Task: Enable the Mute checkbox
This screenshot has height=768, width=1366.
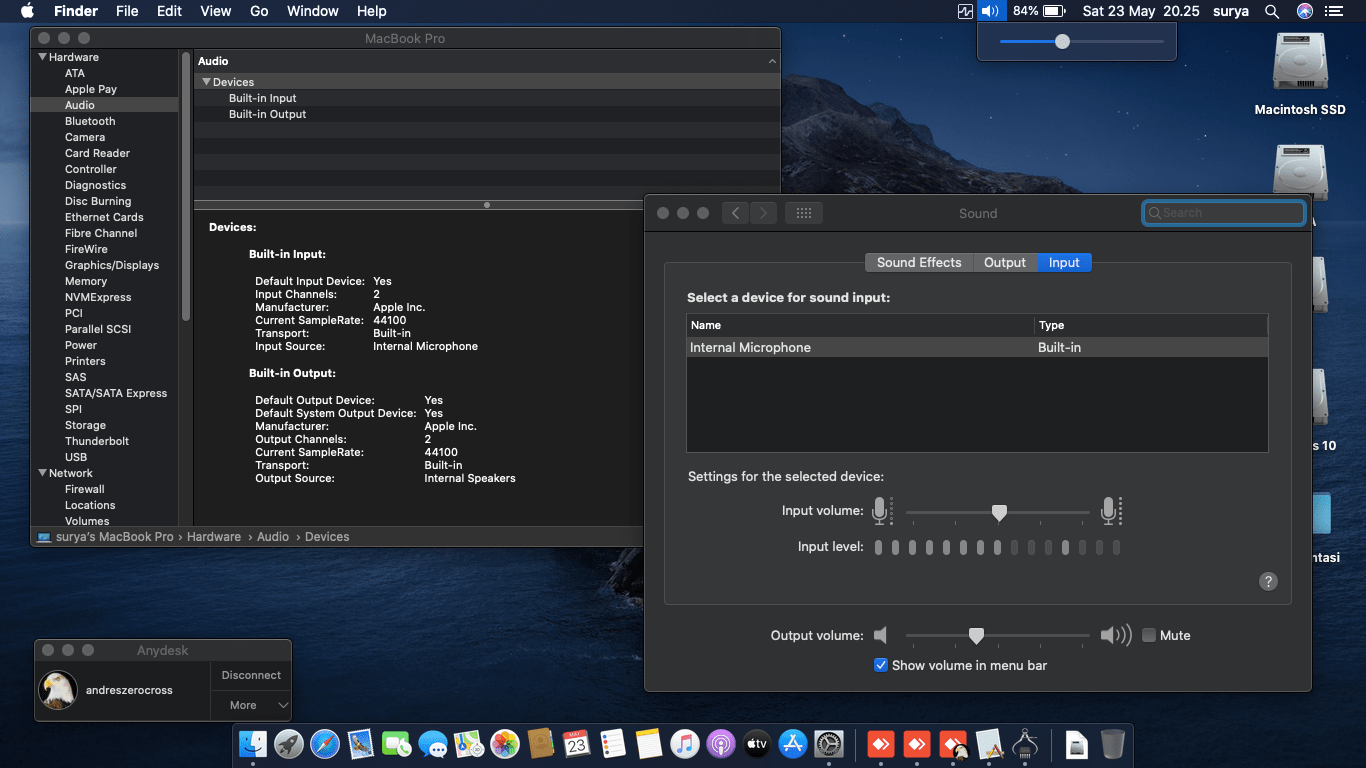Action: point(1149,635)
